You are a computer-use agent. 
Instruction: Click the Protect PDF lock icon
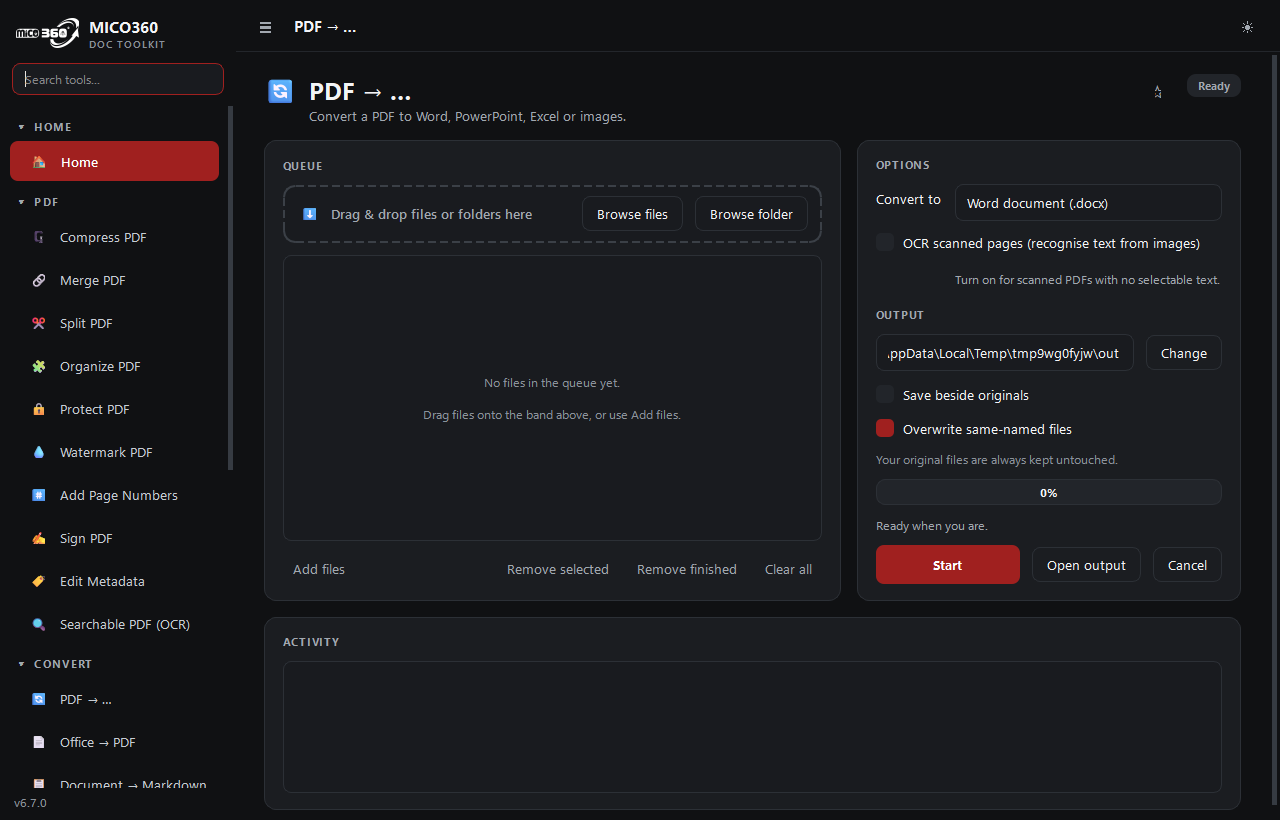click(x=38, y=409)
